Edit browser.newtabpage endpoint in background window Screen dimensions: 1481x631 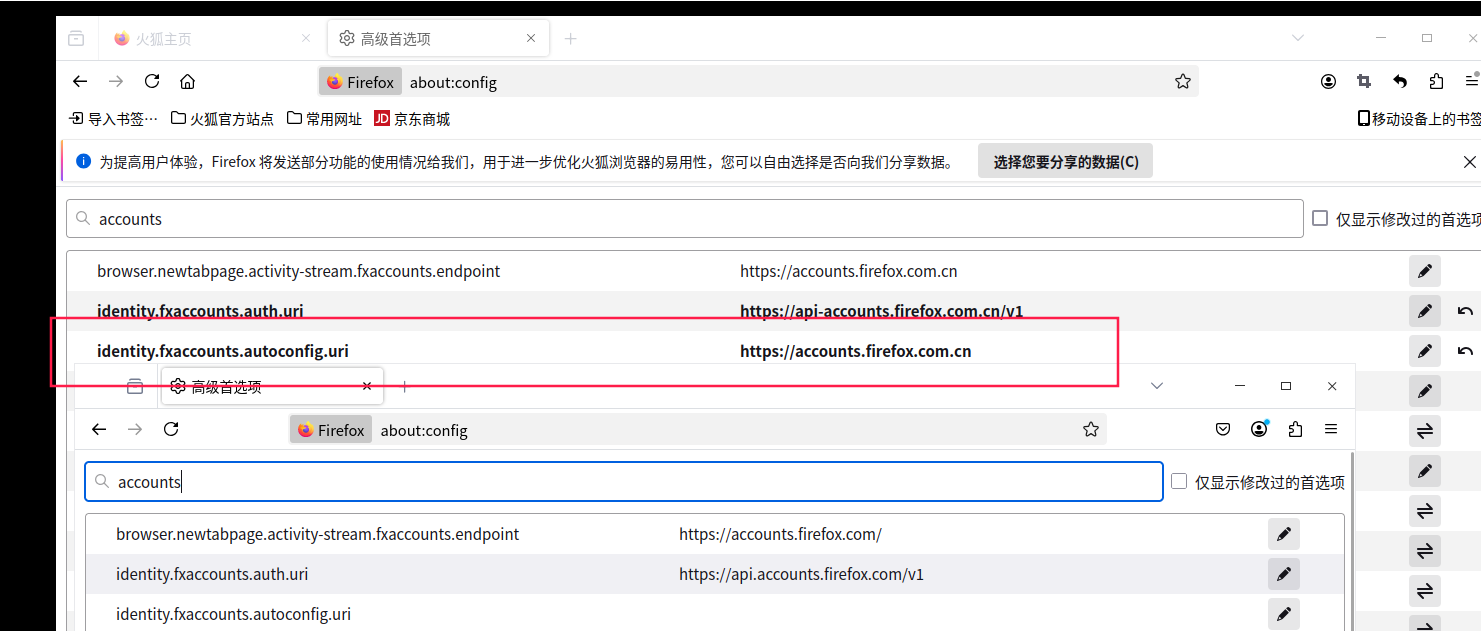click(x=1425, y=271)
